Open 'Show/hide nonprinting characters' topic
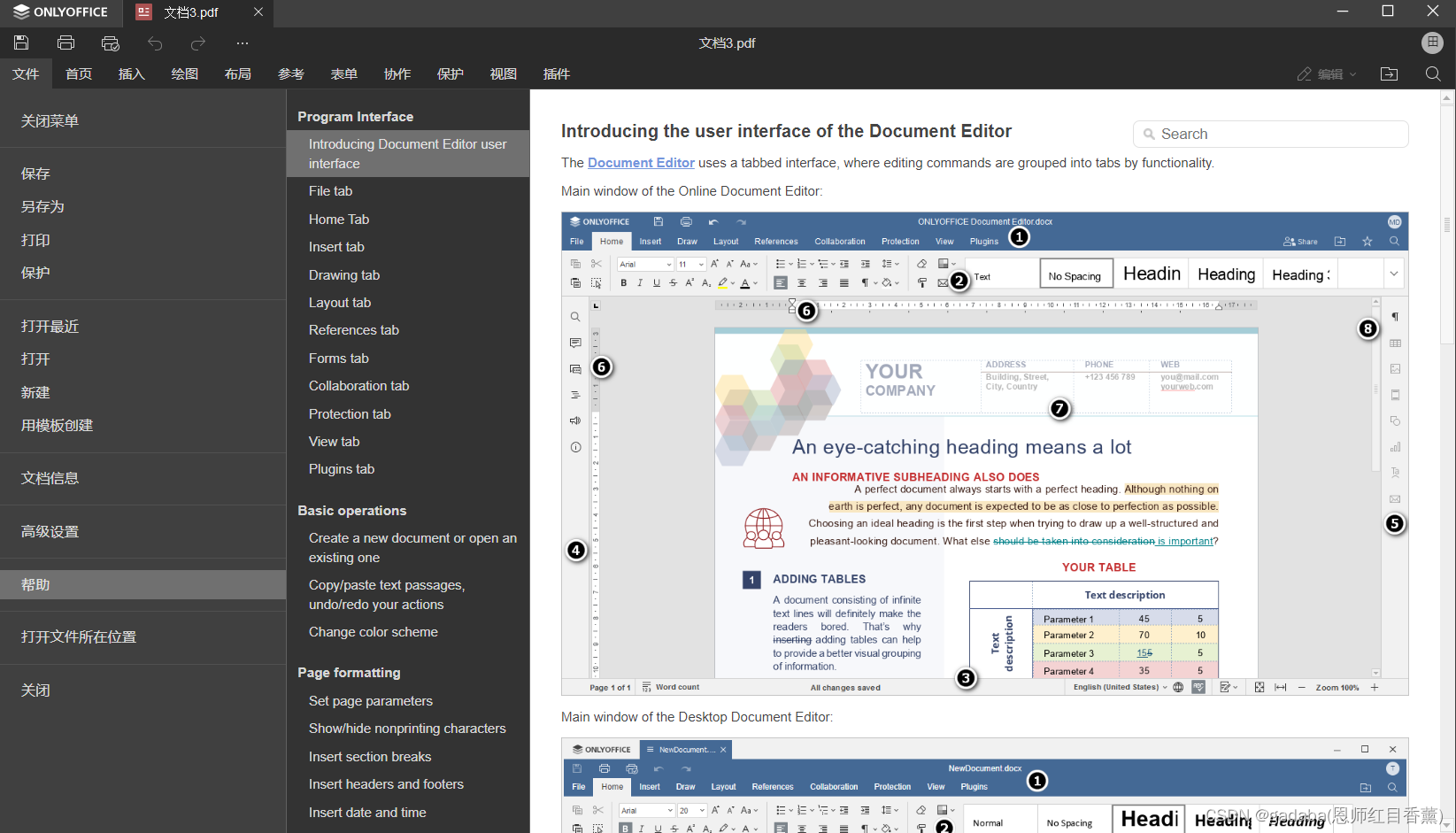The width and height of the screenshot is (1456, 833). point(408,729)
